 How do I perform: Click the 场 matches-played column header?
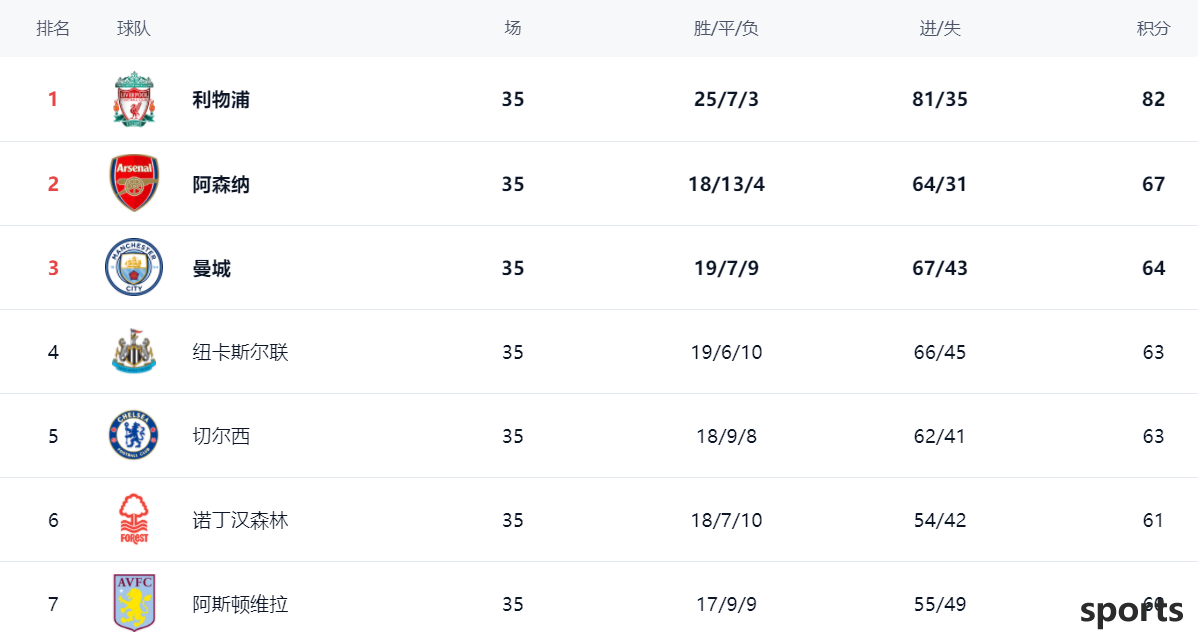tap(513, 28)
